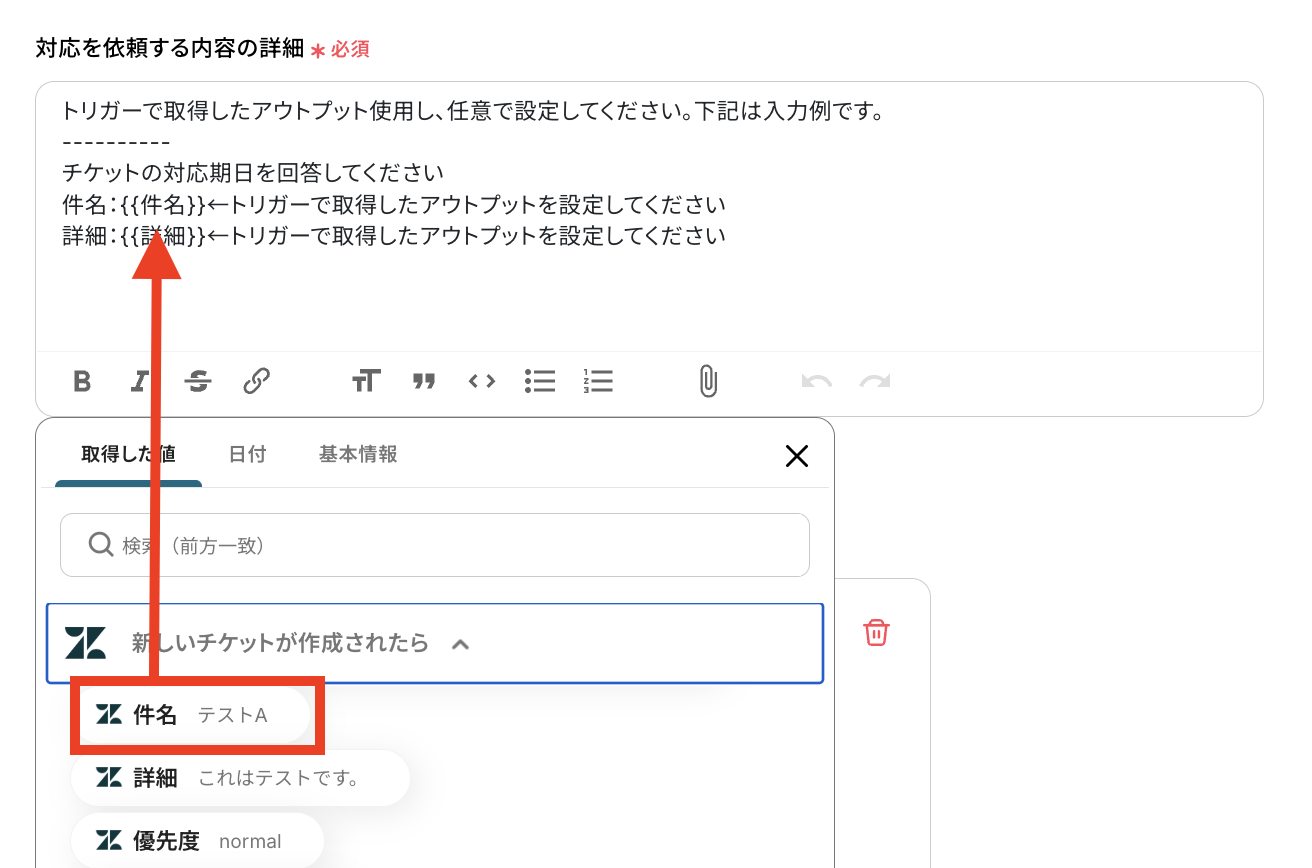Redo the last edit

coord(875,381)
